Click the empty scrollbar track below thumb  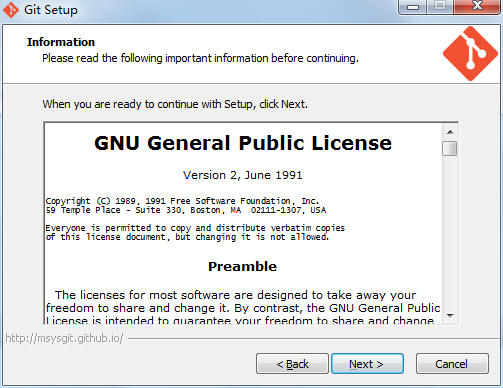[x=450, y=232]
